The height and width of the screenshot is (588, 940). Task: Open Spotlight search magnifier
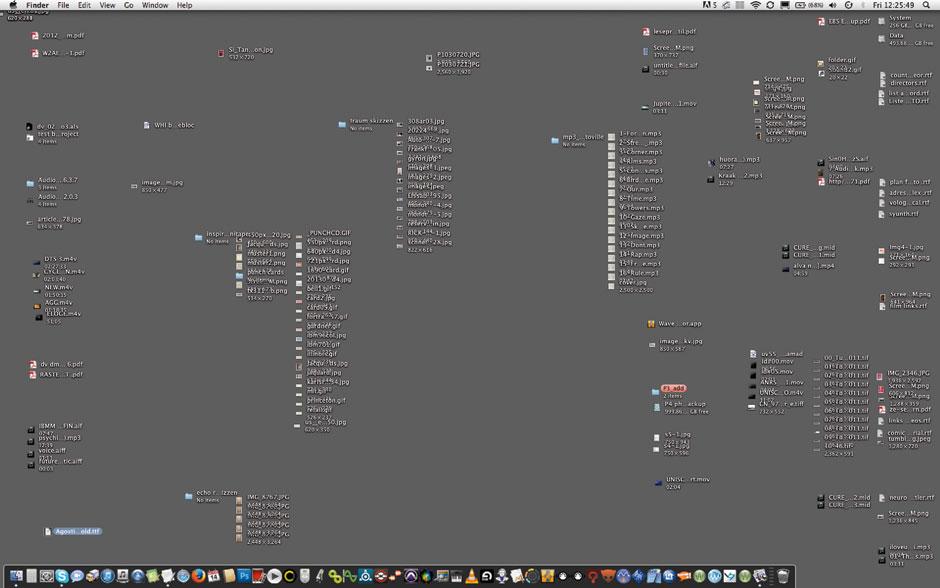(927, 5)
